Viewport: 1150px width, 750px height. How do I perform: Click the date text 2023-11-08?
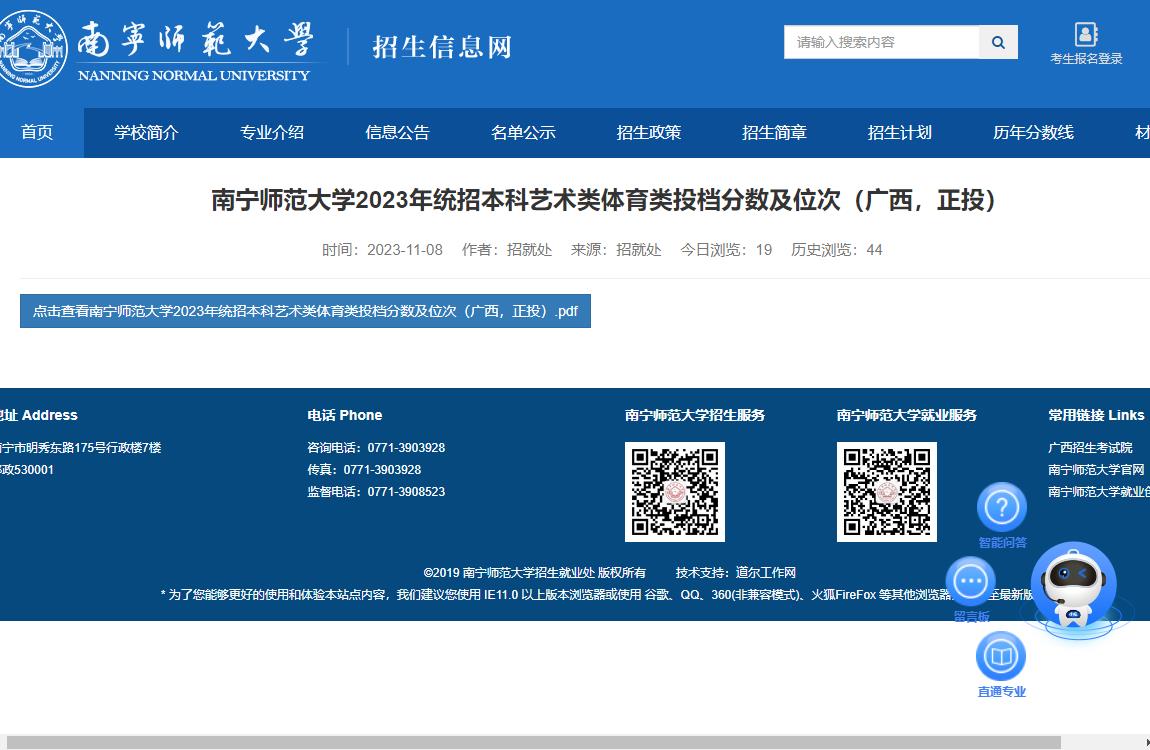tap(405, 250)
